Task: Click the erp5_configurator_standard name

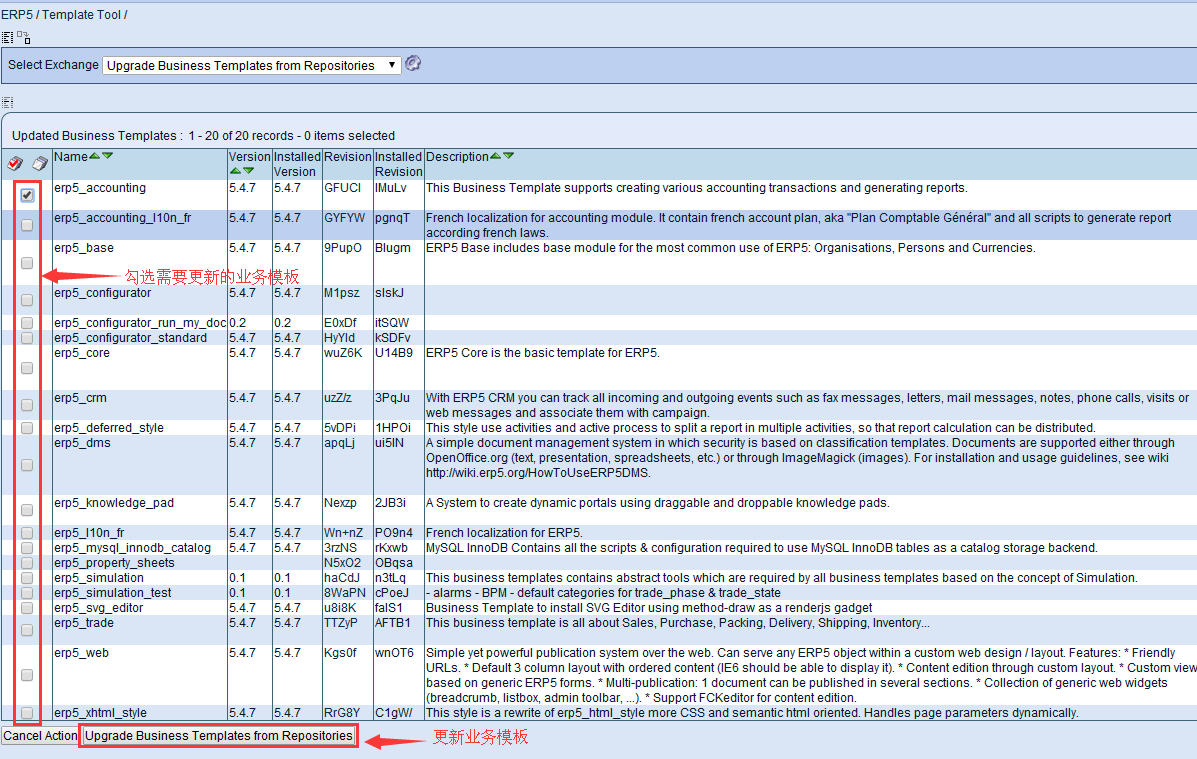Action: (x=131, y=338)
